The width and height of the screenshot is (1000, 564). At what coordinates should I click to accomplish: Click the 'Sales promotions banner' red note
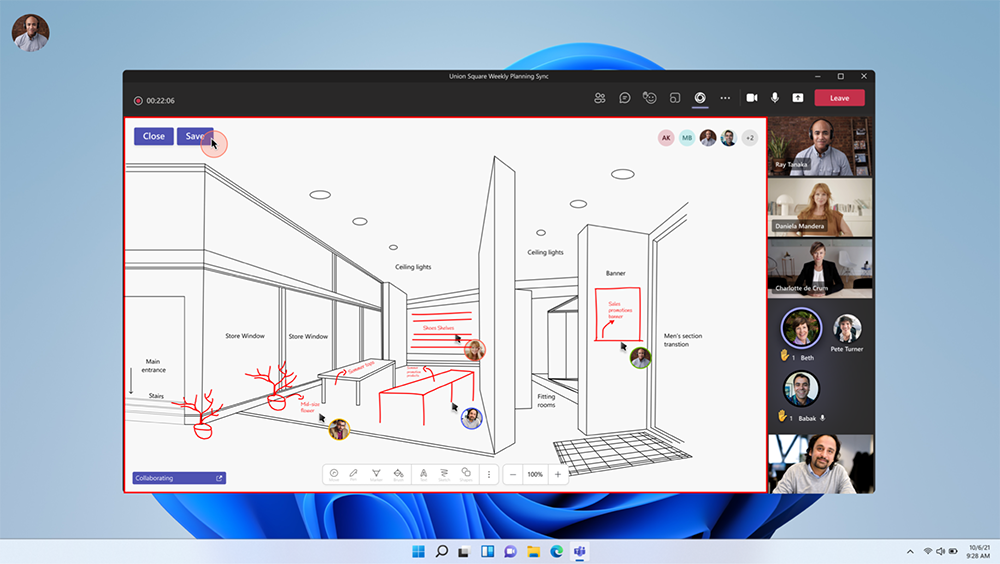(618, 310)
